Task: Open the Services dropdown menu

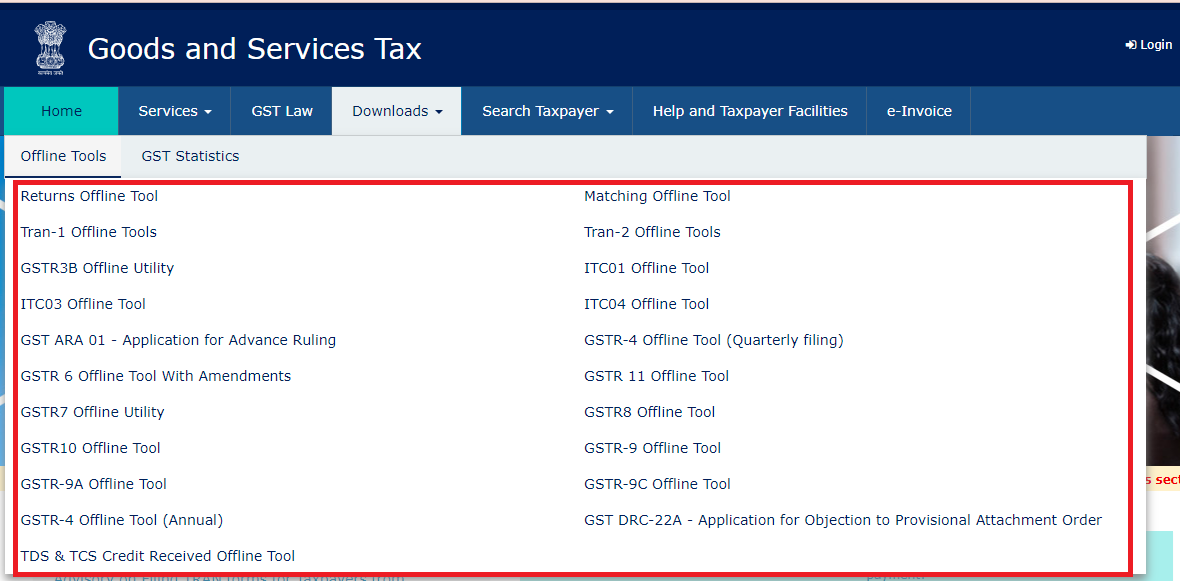Action: [173, 111]
